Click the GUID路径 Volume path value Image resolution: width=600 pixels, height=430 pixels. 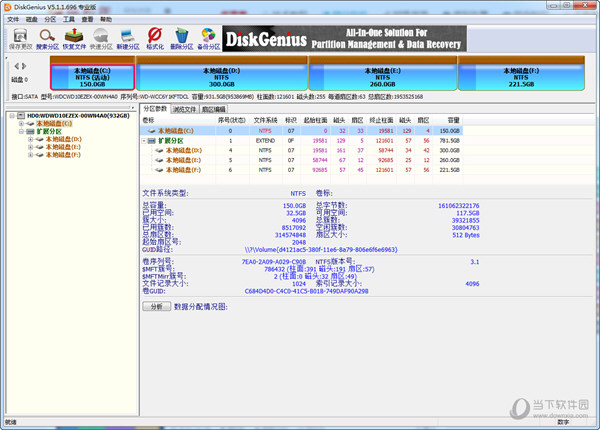click(321, 250)
